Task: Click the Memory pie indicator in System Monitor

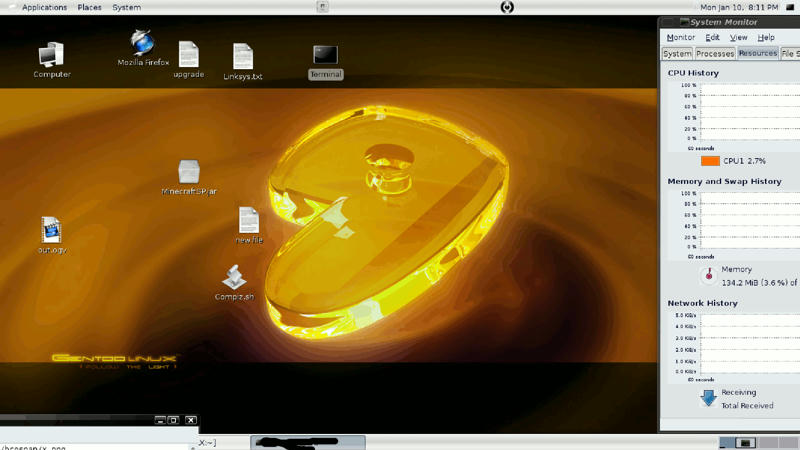Action: pyautogui.click(x=709, y=275)
